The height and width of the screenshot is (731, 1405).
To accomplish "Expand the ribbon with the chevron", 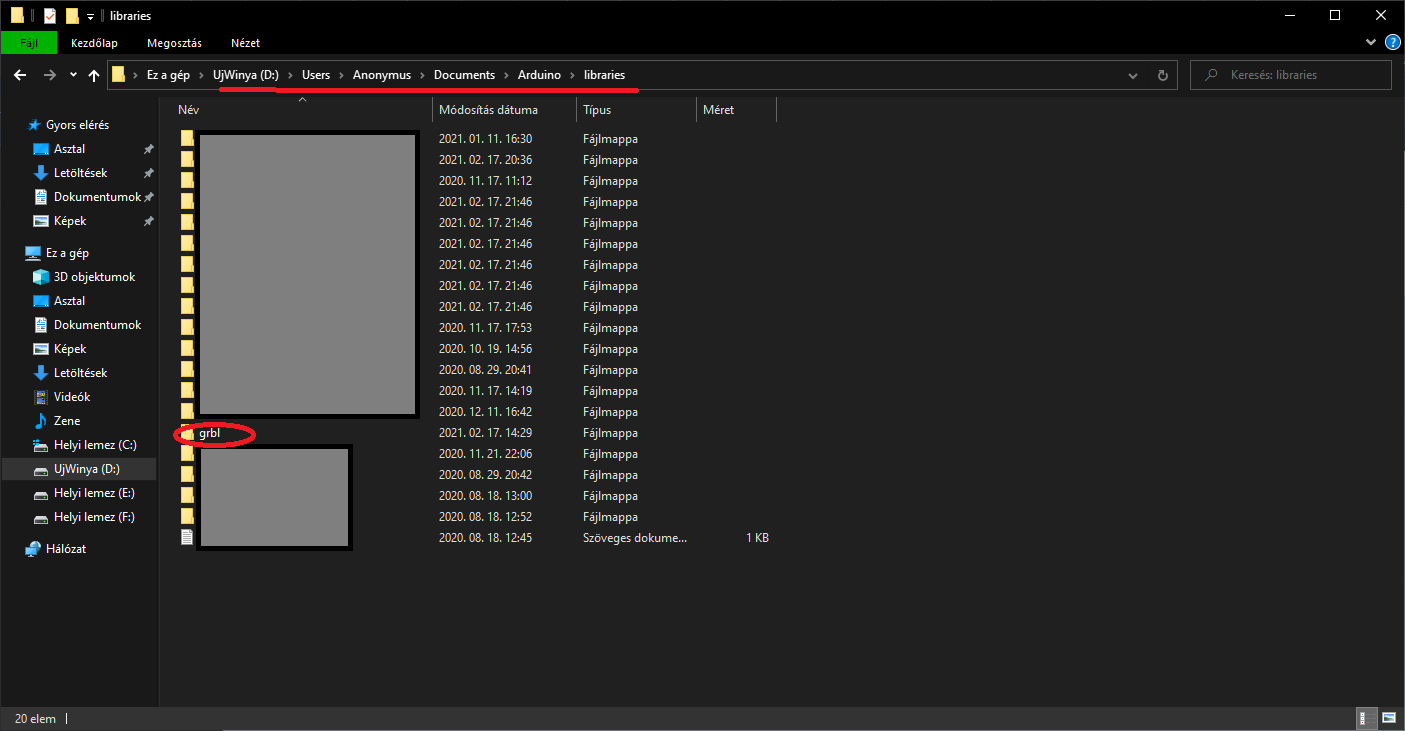I will point(1370,43).
